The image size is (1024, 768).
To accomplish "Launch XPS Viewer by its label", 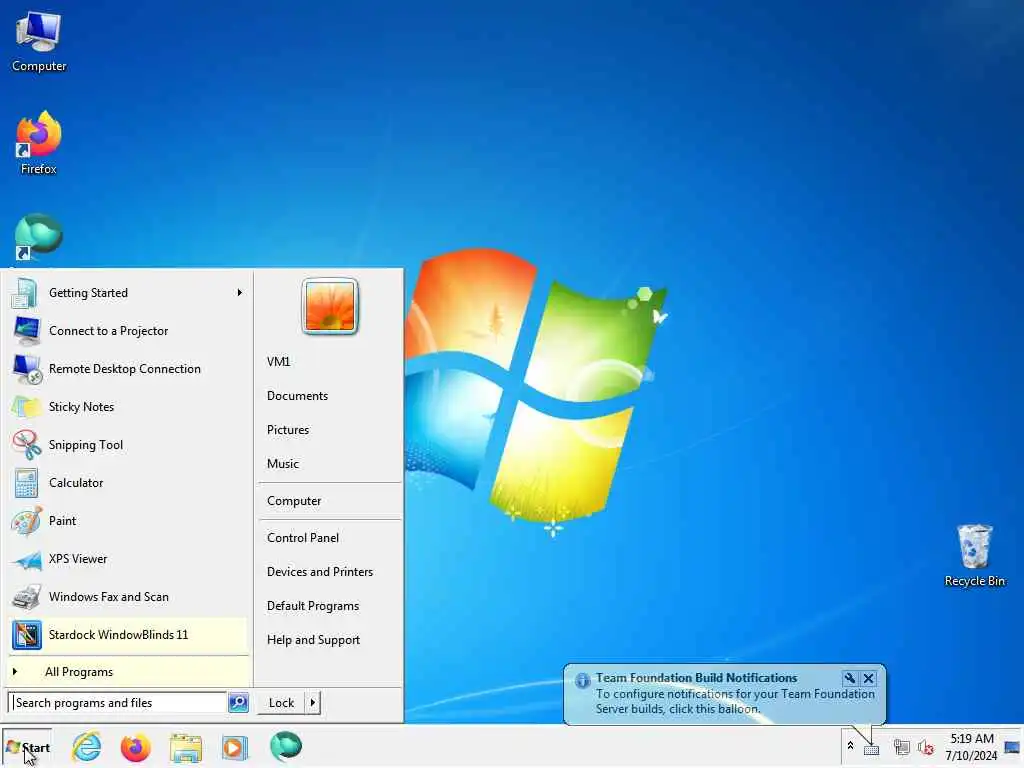I will [x=78, y=559].
